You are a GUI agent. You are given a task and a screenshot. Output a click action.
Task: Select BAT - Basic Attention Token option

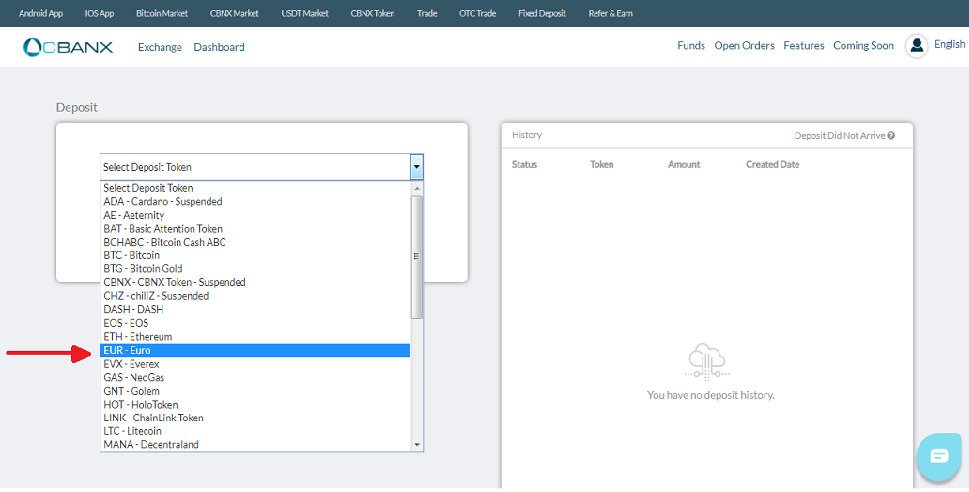[x=255, y=229]
